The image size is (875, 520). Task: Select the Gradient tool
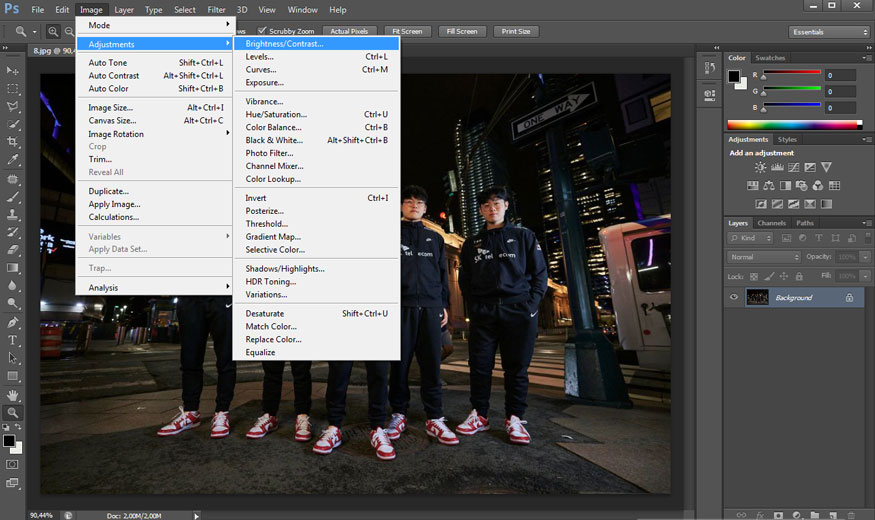coord(12,268)
